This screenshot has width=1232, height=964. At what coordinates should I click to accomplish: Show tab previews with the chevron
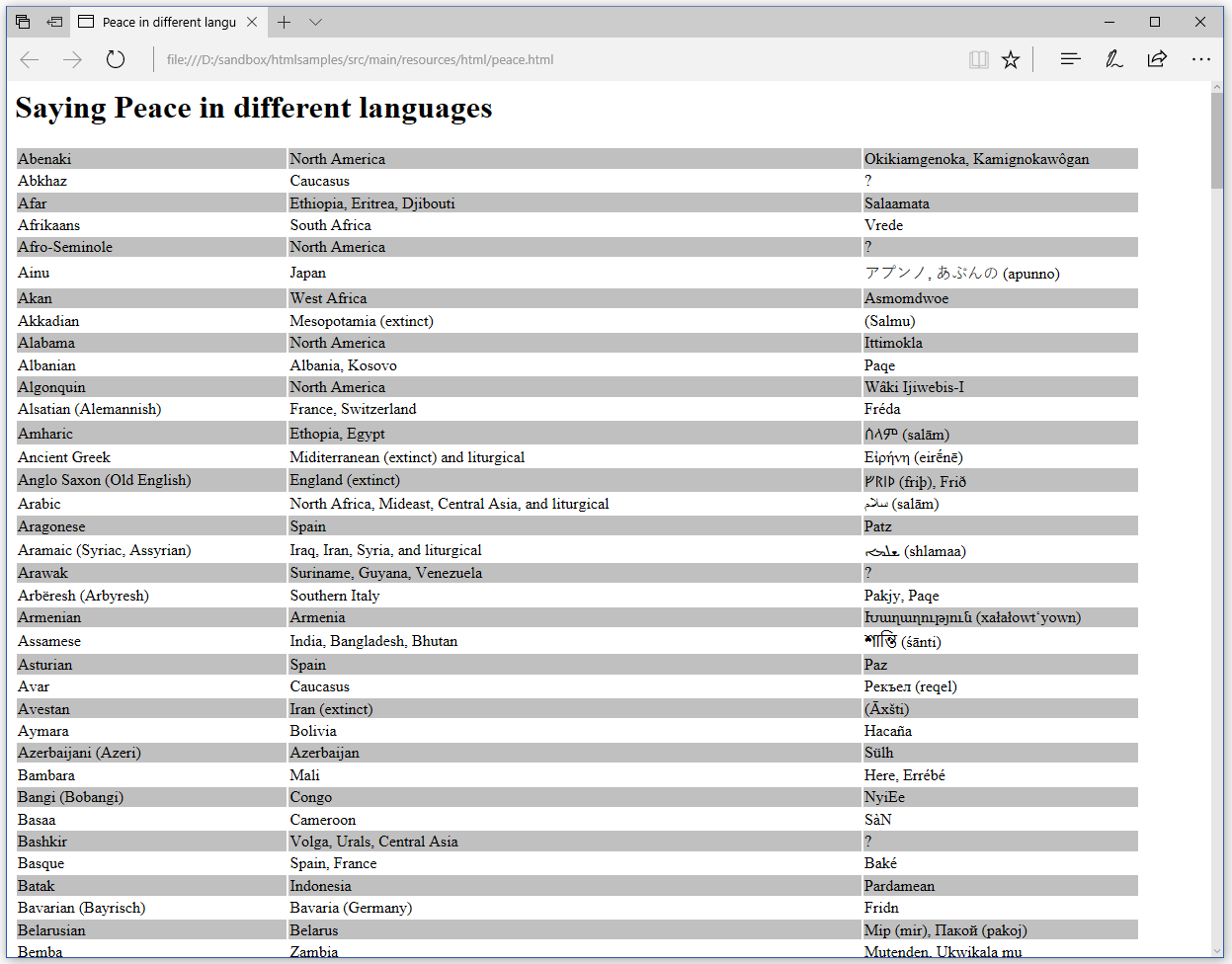point(315,22)
